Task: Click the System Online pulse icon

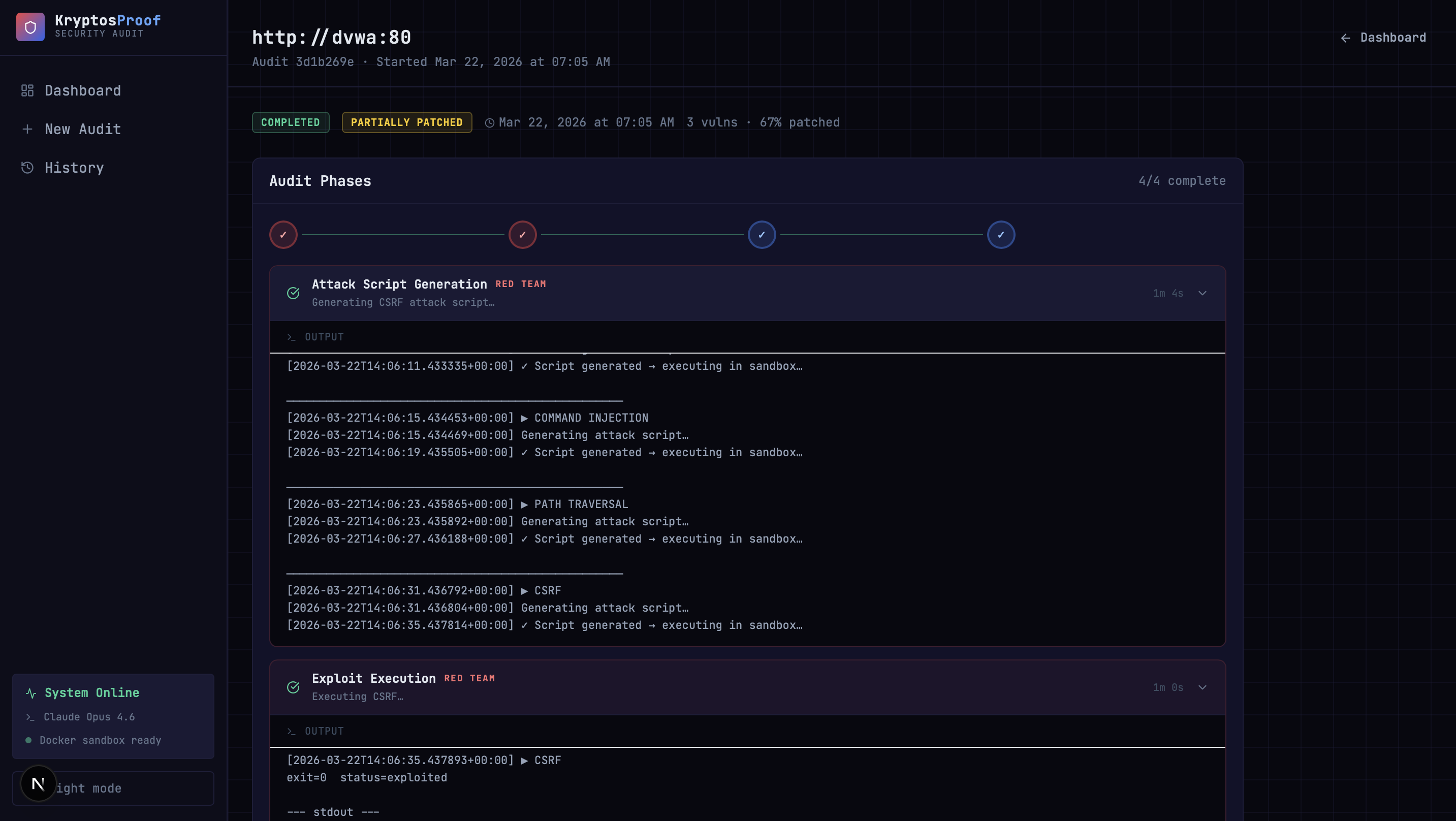Action: coord(31,693)
